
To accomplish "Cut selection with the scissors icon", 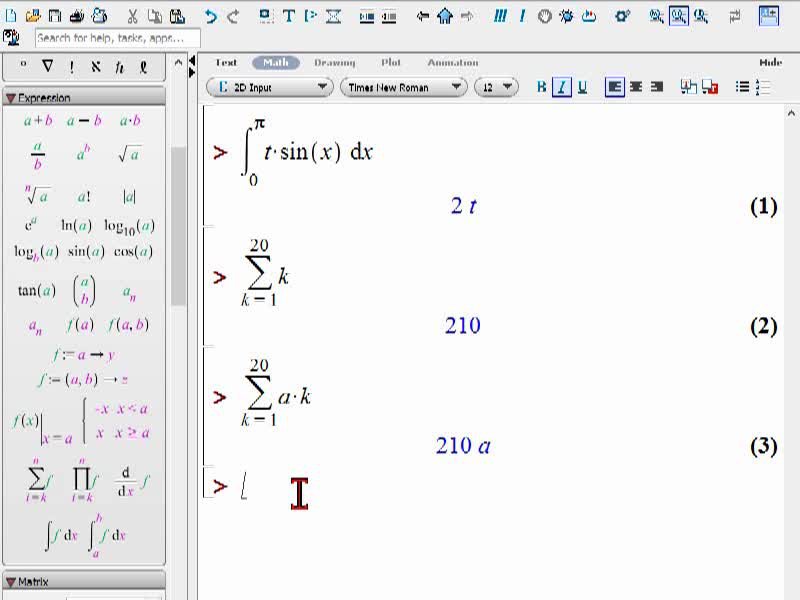I will click(x=133, y=16).
